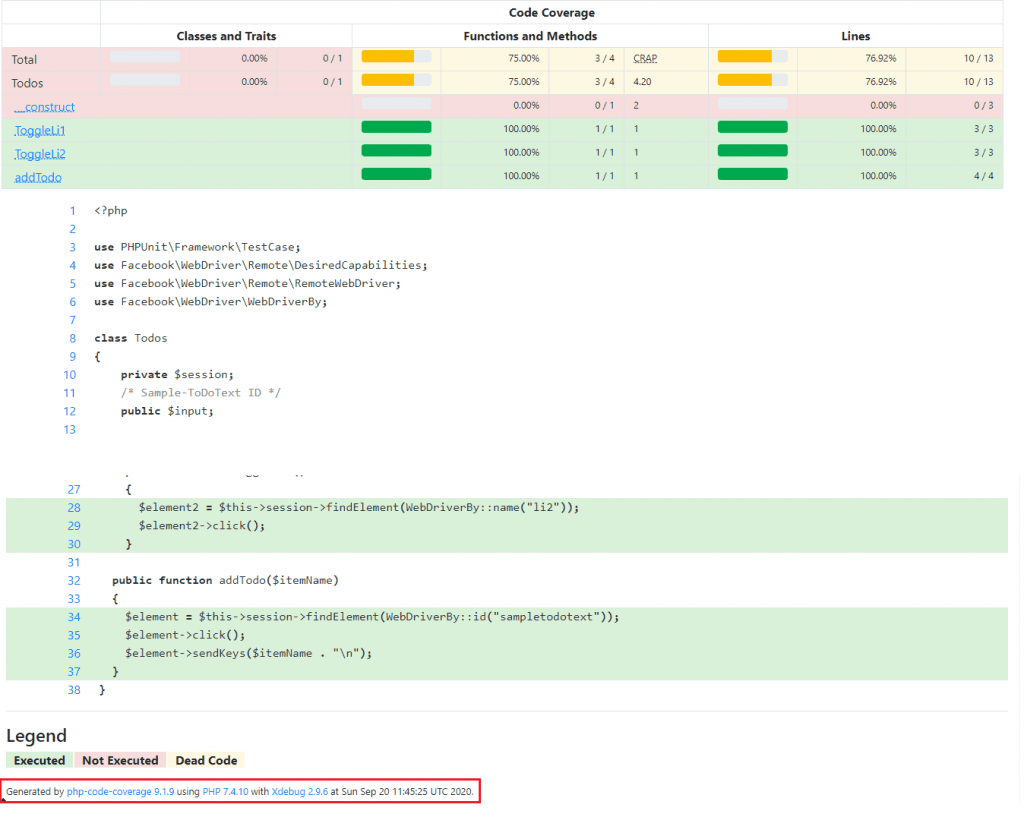This screenshot has height=817, width=1024.
Task: Click line number 8 of class Todos
Action: point(72,338)
